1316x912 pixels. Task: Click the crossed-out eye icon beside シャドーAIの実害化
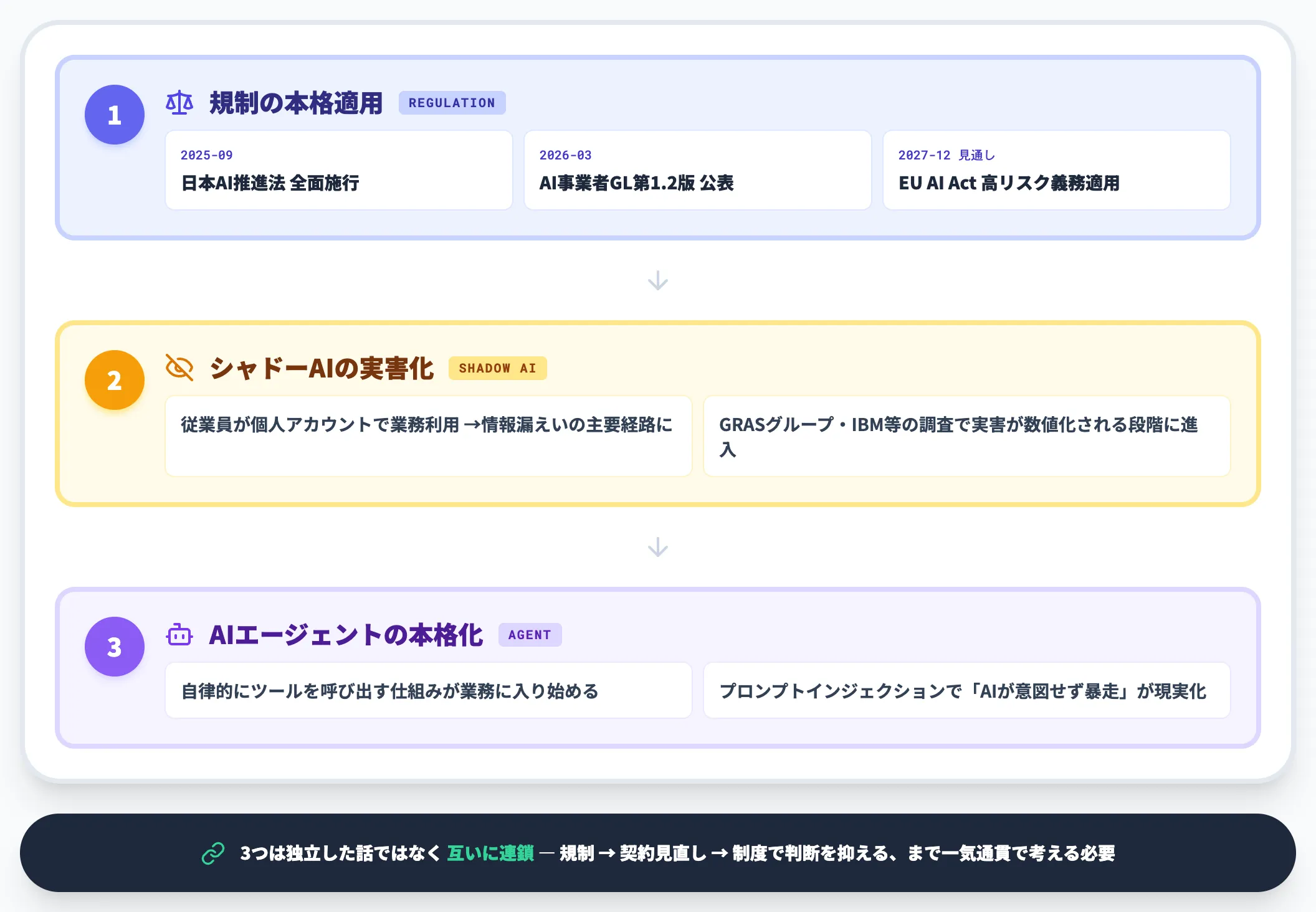[179, 368]
